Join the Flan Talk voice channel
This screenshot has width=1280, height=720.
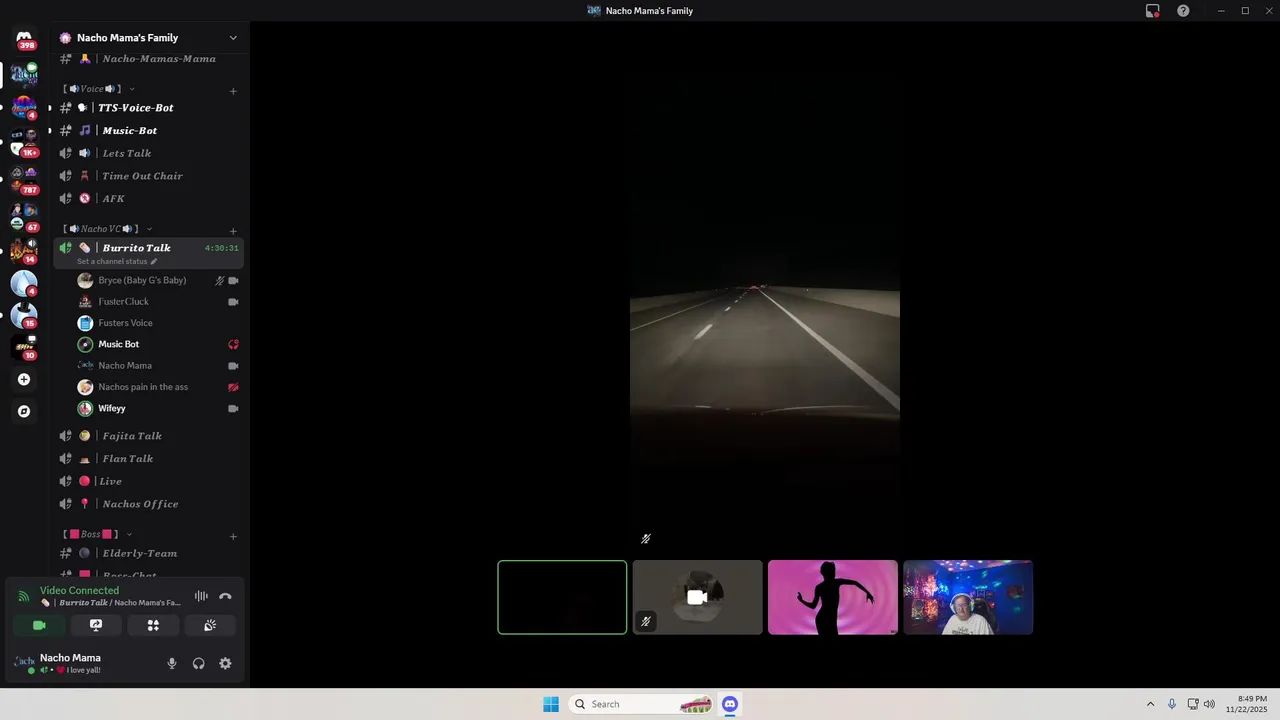click(x=149, y=459)
